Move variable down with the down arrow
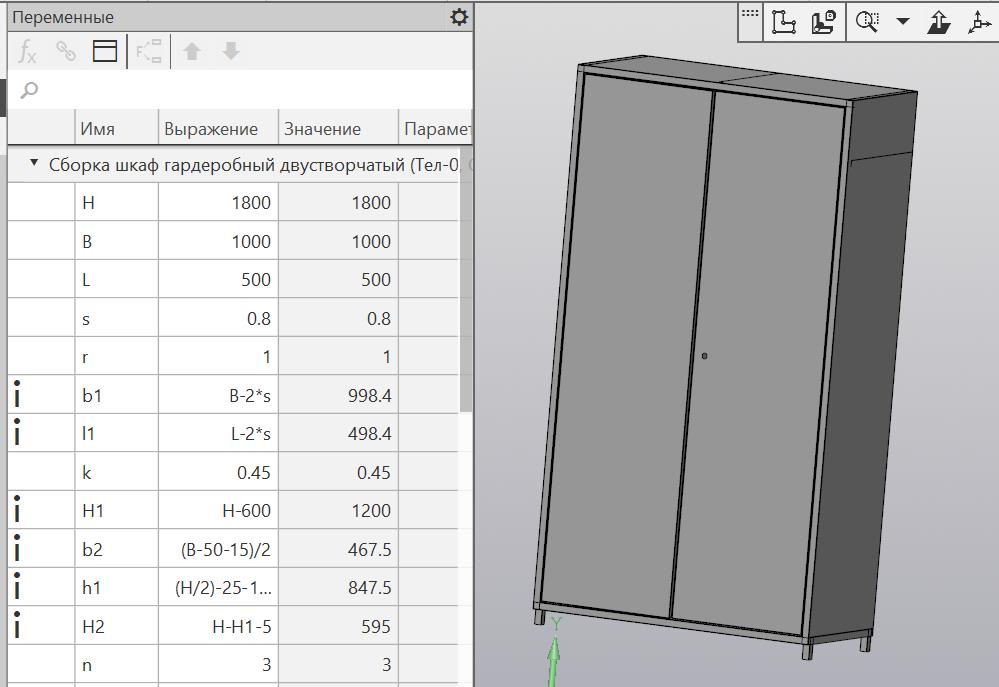The image size is (999, 687). [x=231, y=51]
